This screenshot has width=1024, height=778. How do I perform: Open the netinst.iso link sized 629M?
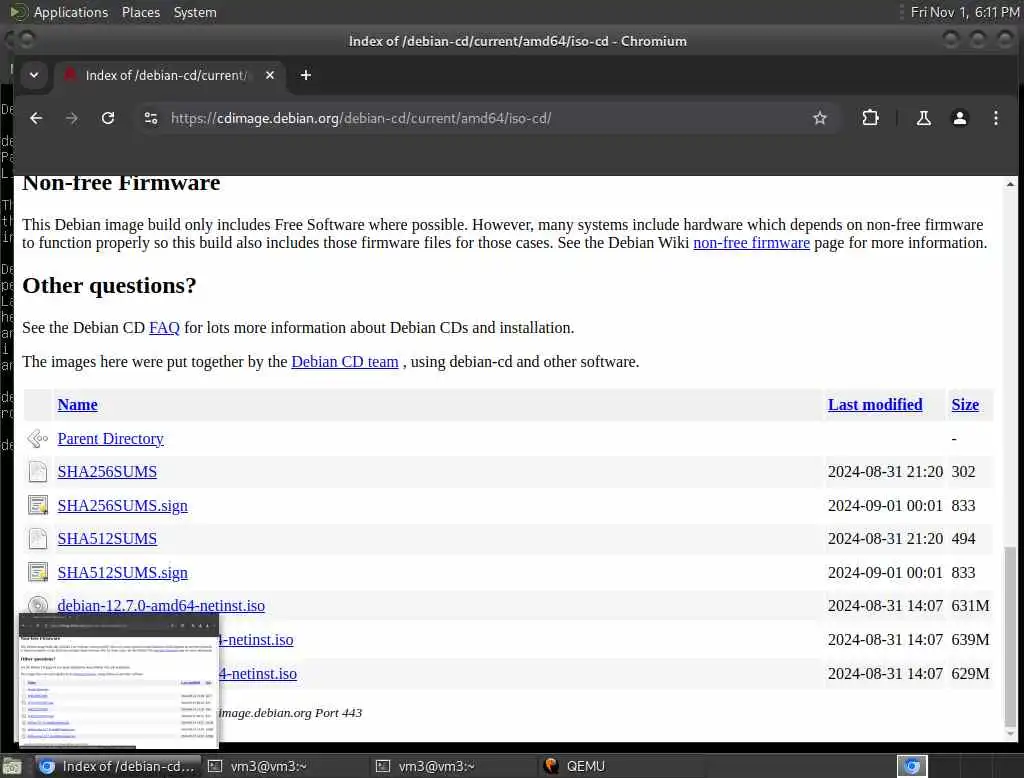click(x=258, y=674)
